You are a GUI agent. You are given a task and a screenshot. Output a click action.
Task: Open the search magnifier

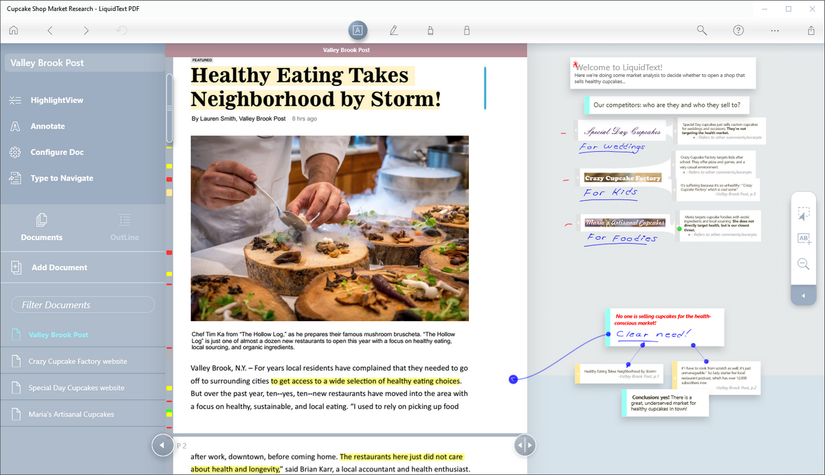702,31
